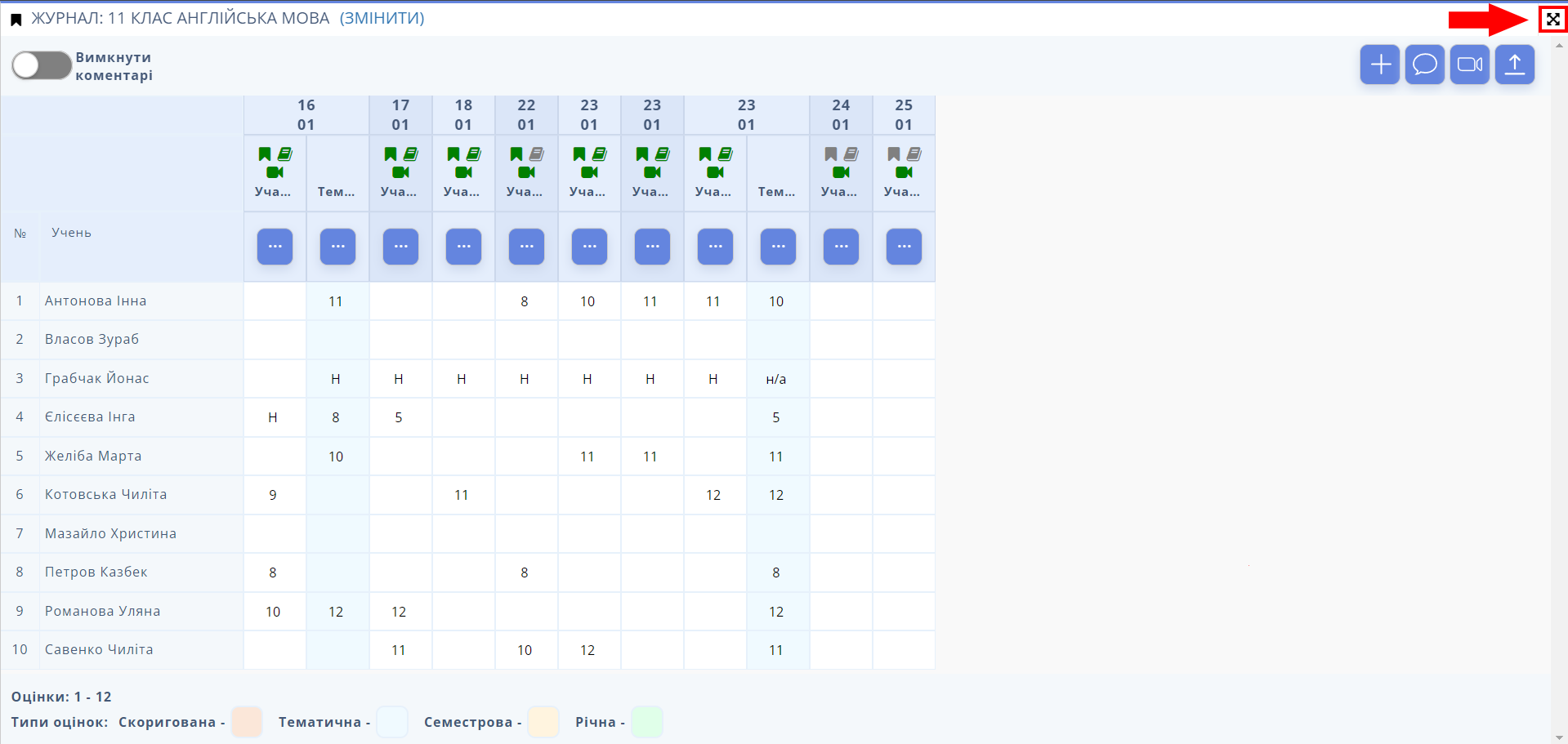Click the gray book icon under 22.01
Image resolution: width=1568 pixels, height=744 pixels.
[537, 154]
